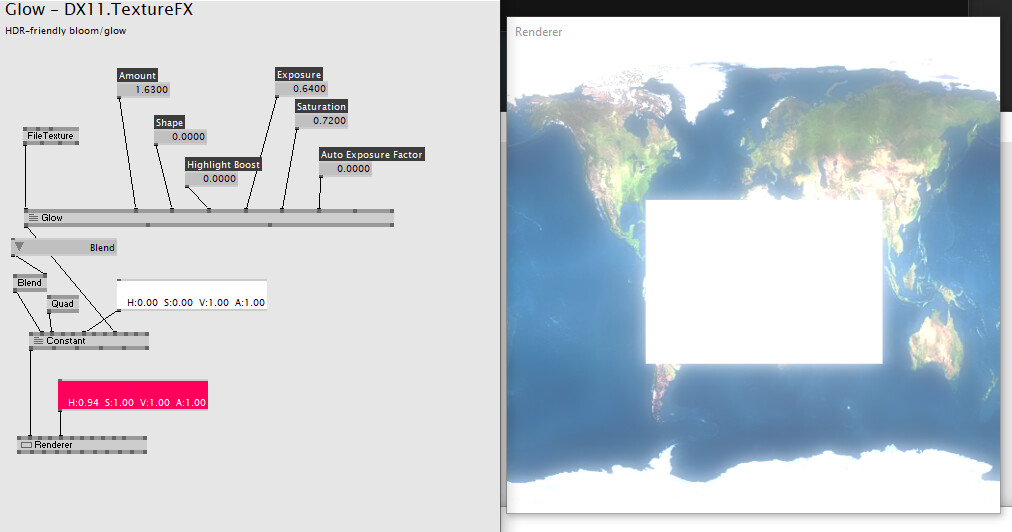Select the Amount value 1.6300 box
The width and height of the screenshot is (1012, 532).
click(x=143, y=90)
